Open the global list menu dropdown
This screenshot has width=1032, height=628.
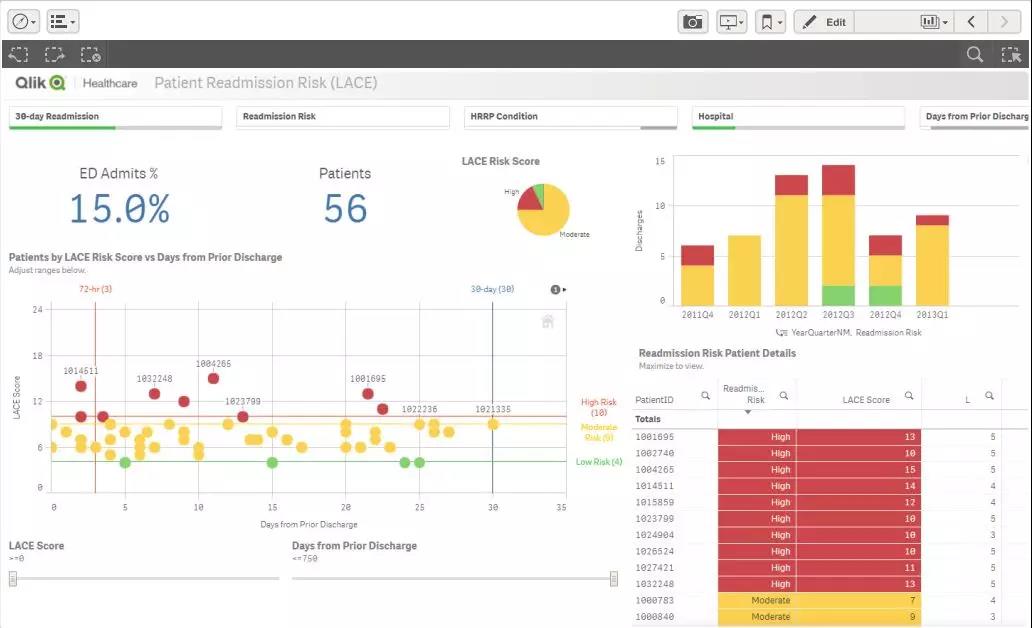click(x=62, y=21)
